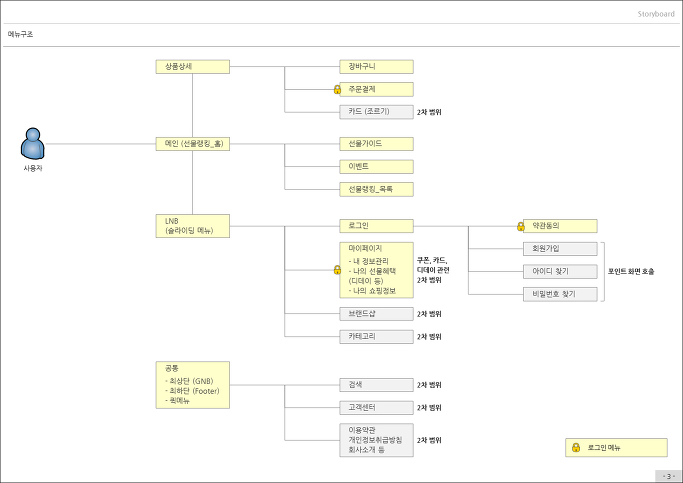683x483 pixels.
Task: Click the 이벤트 box
Action: point(376,166)
